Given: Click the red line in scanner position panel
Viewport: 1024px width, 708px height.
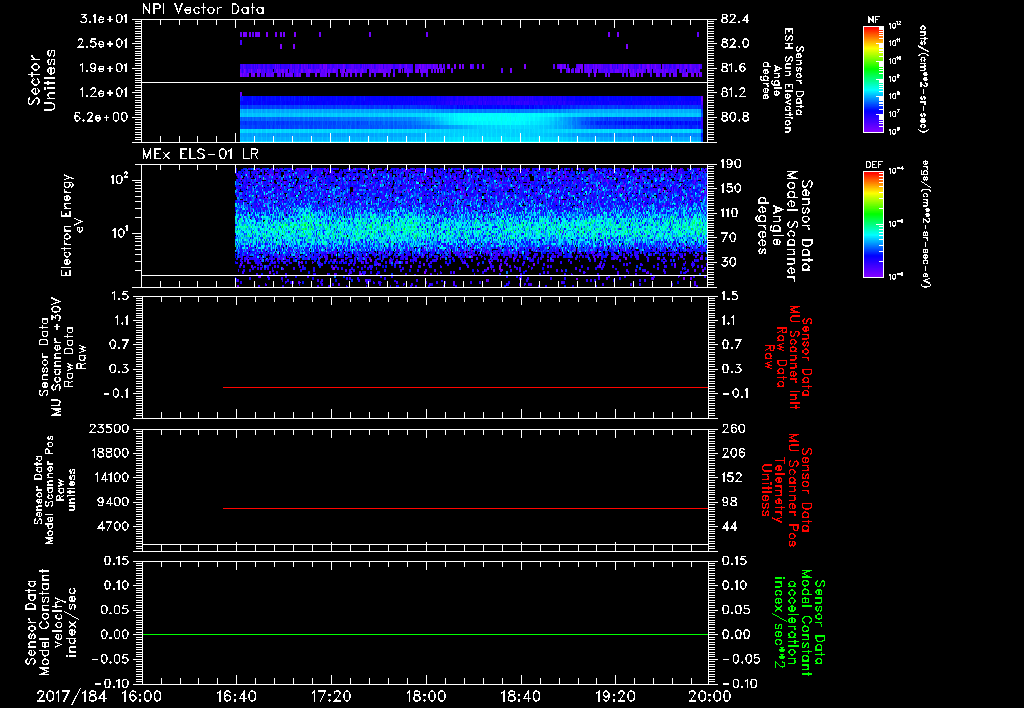Looking at the screenshot, I should (x=466, y=508).
